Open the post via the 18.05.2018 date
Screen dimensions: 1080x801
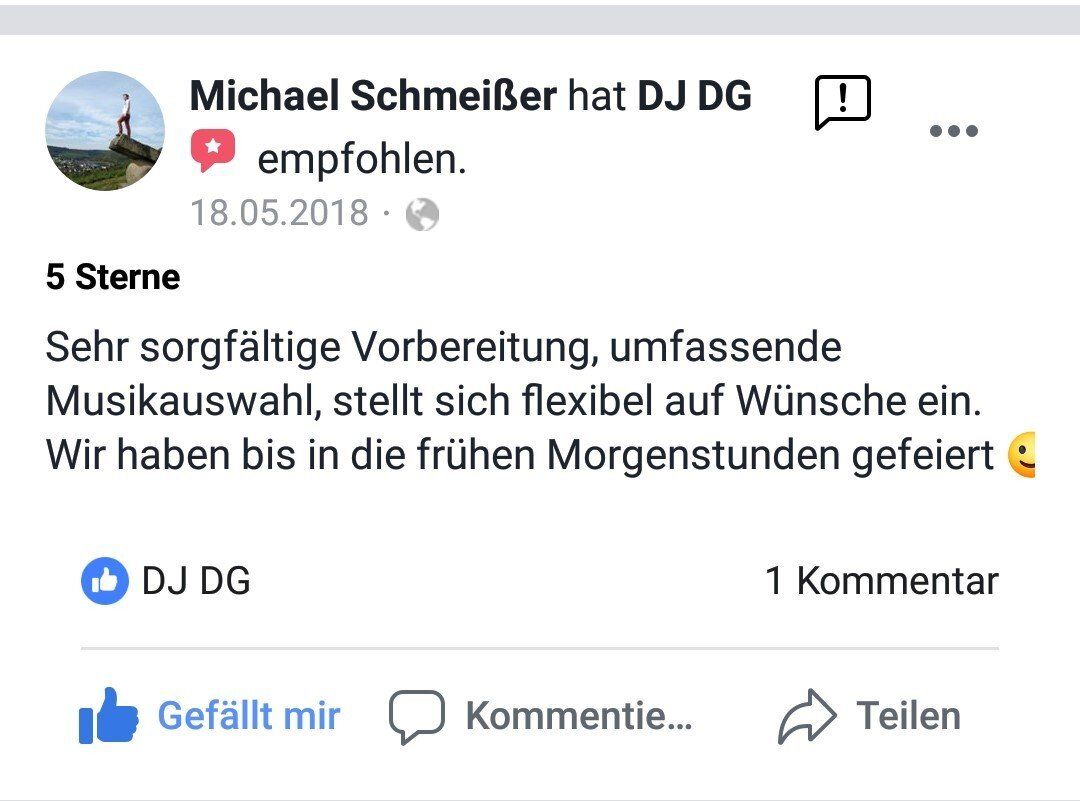pos(279,213)
